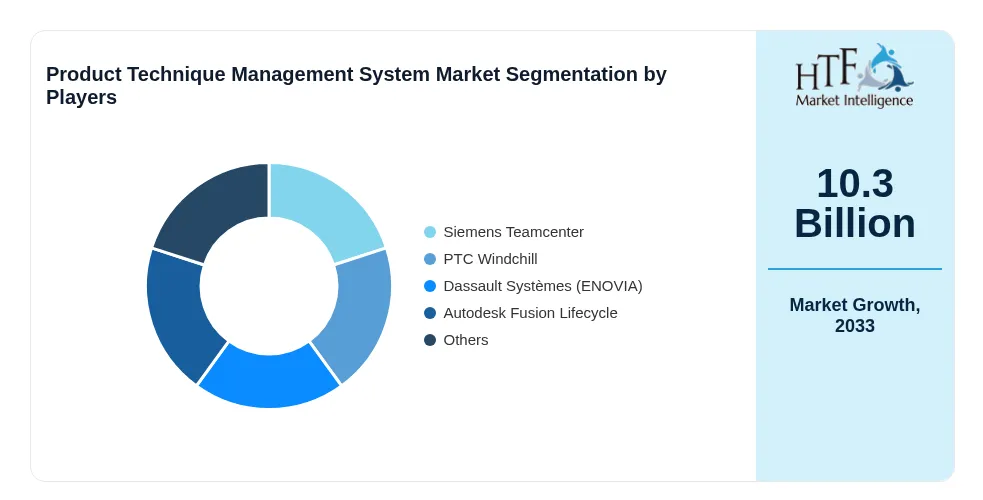Click the Siemens Teamcenter legend dot
Screen dimensions: 983x500
(430, 232)
